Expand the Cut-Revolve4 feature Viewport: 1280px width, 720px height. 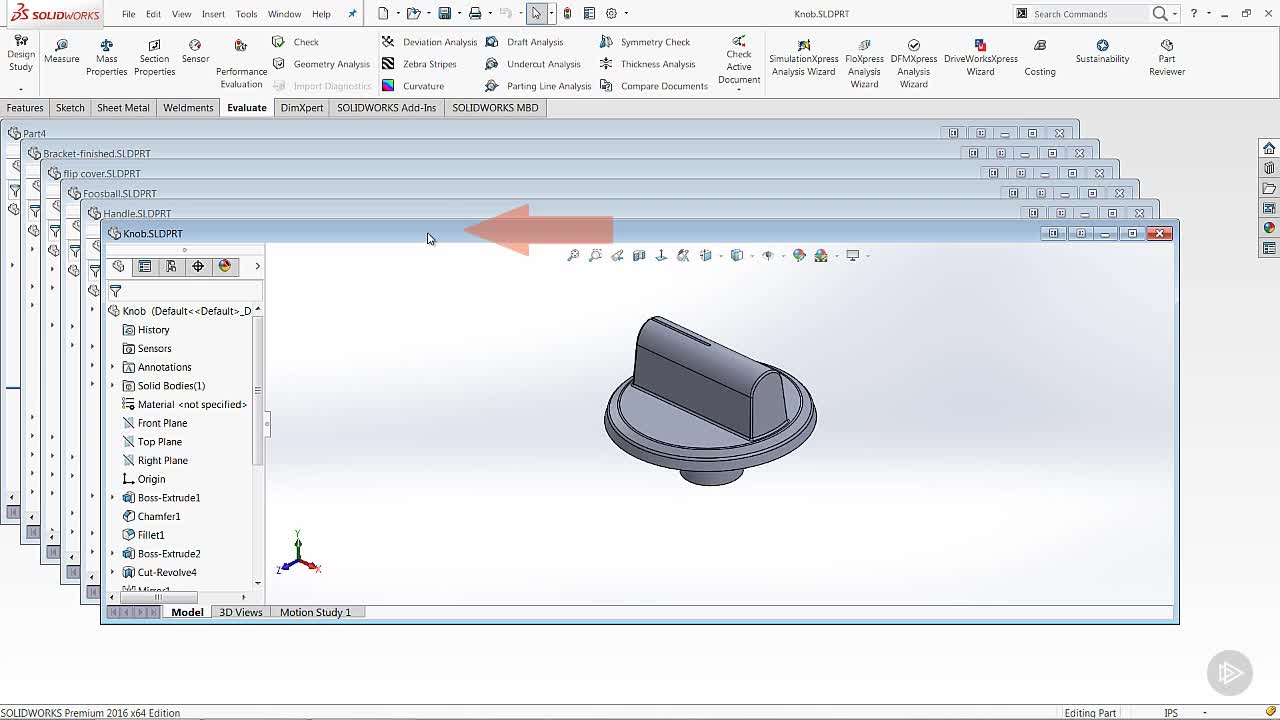[x=113, y=573]
